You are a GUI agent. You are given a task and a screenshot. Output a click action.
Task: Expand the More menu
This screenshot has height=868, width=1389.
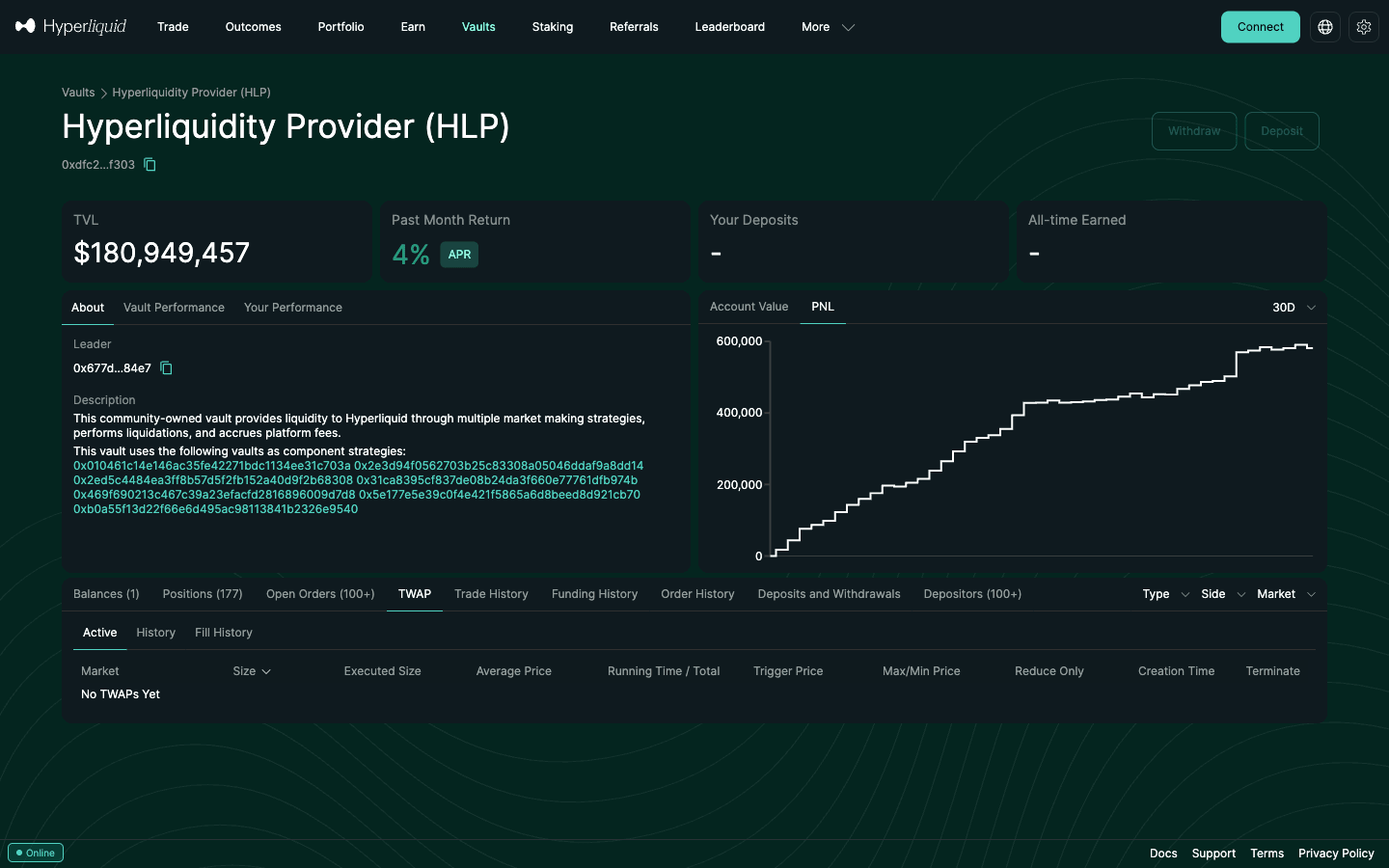pyautogui.click(x=828, y=27)
